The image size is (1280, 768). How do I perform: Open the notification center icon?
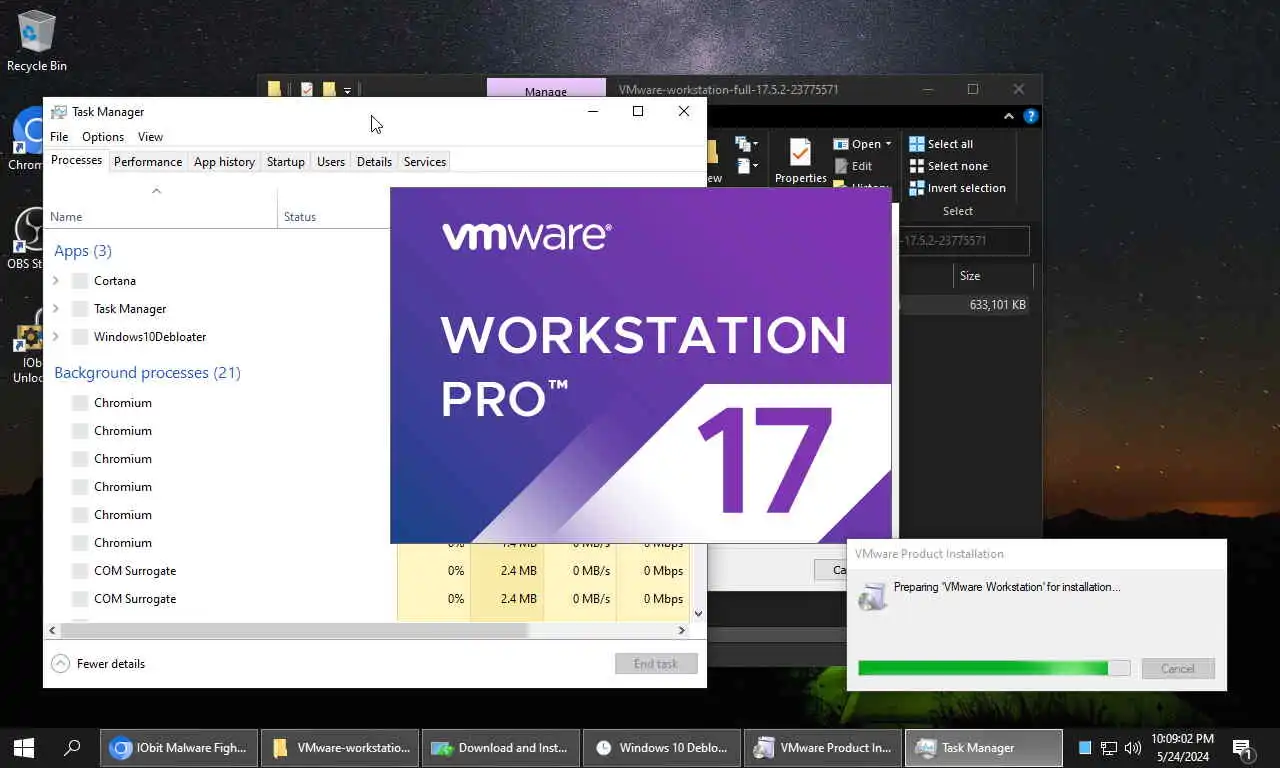click(1243, 748)
